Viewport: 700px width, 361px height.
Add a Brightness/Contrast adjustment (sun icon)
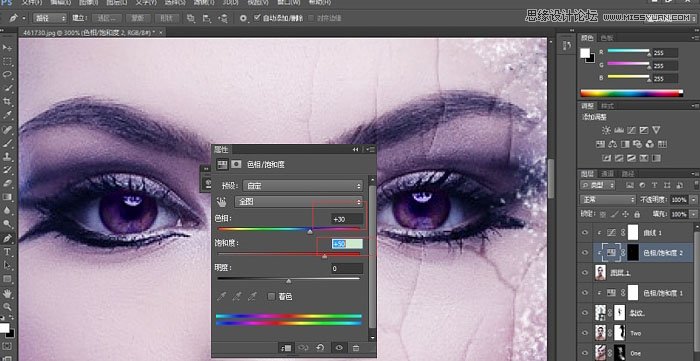(x=606, y=130)
